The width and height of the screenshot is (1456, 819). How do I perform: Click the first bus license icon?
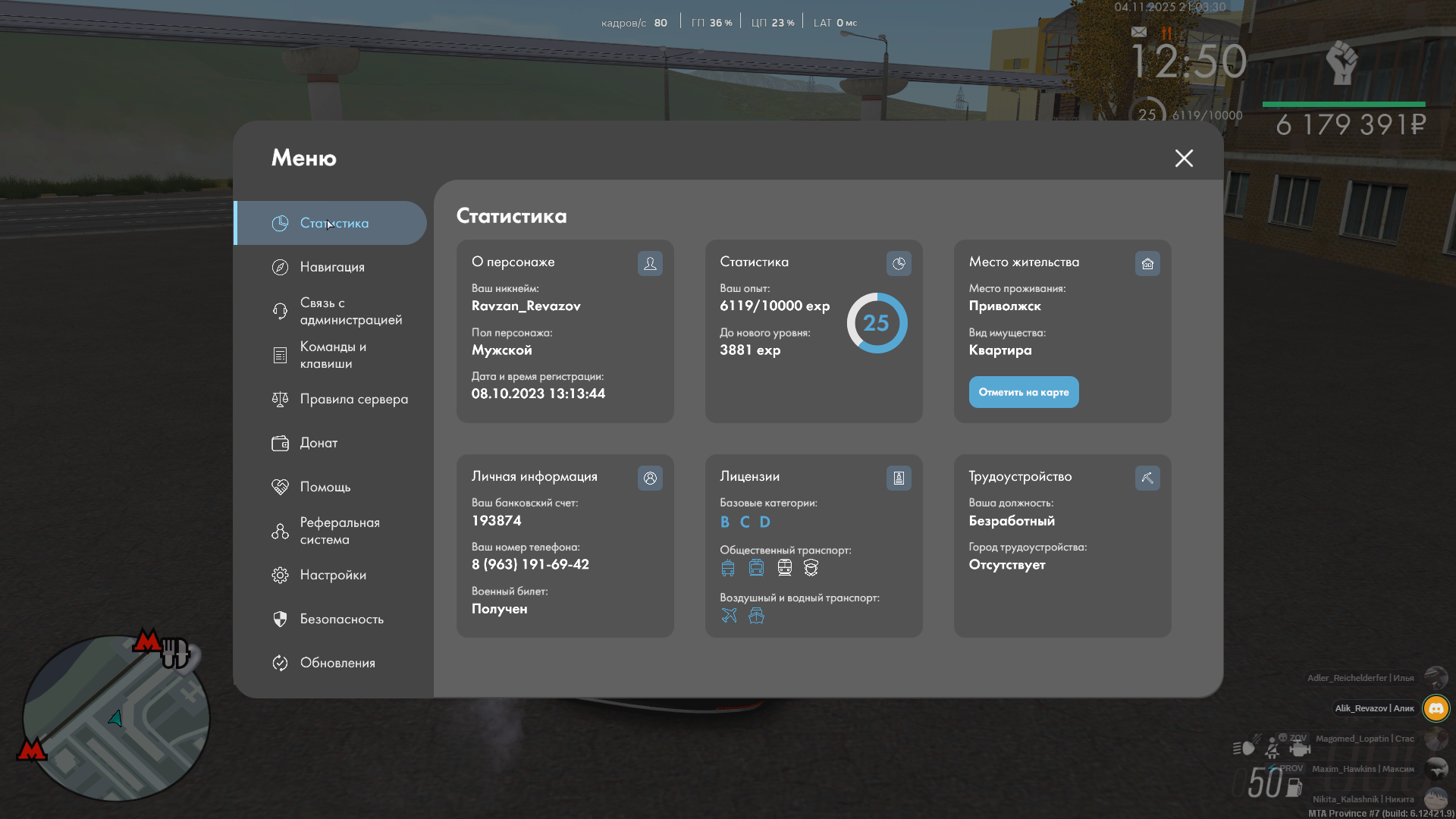pyautogui.click(x=728, y=568)
